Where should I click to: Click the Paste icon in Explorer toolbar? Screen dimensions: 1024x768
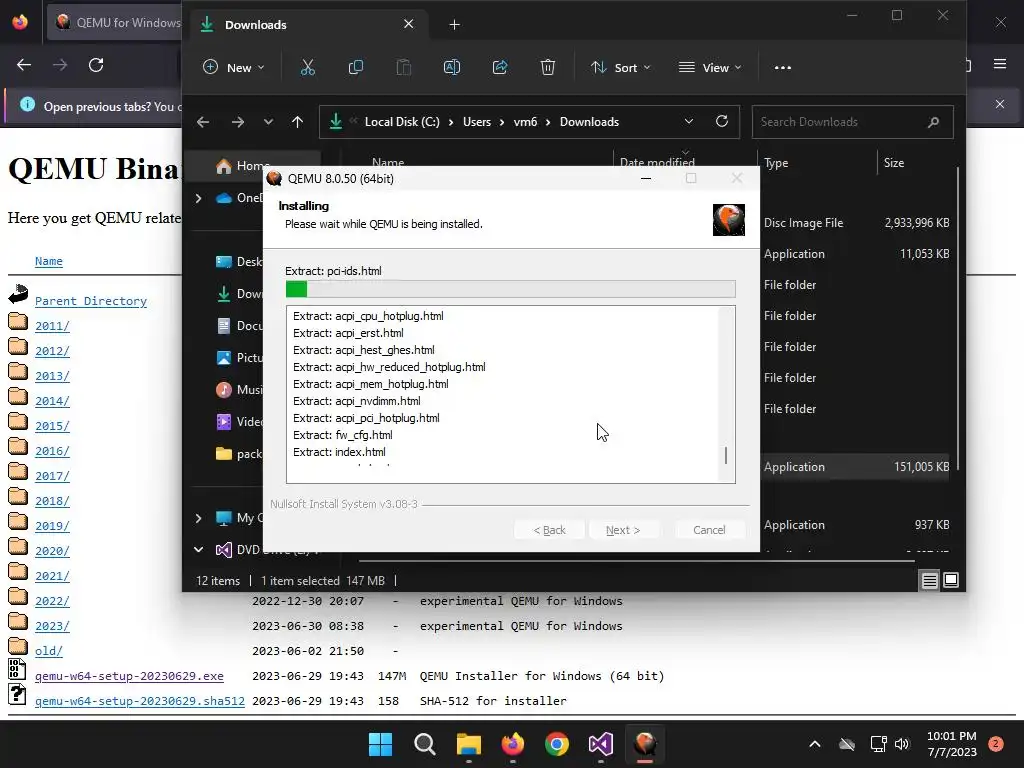(x=404, y=67)
